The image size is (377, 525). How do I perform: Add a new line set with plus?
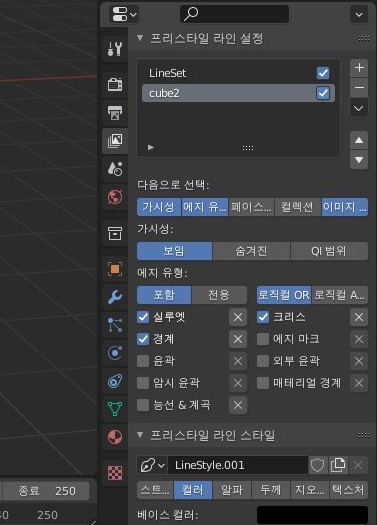359,68
